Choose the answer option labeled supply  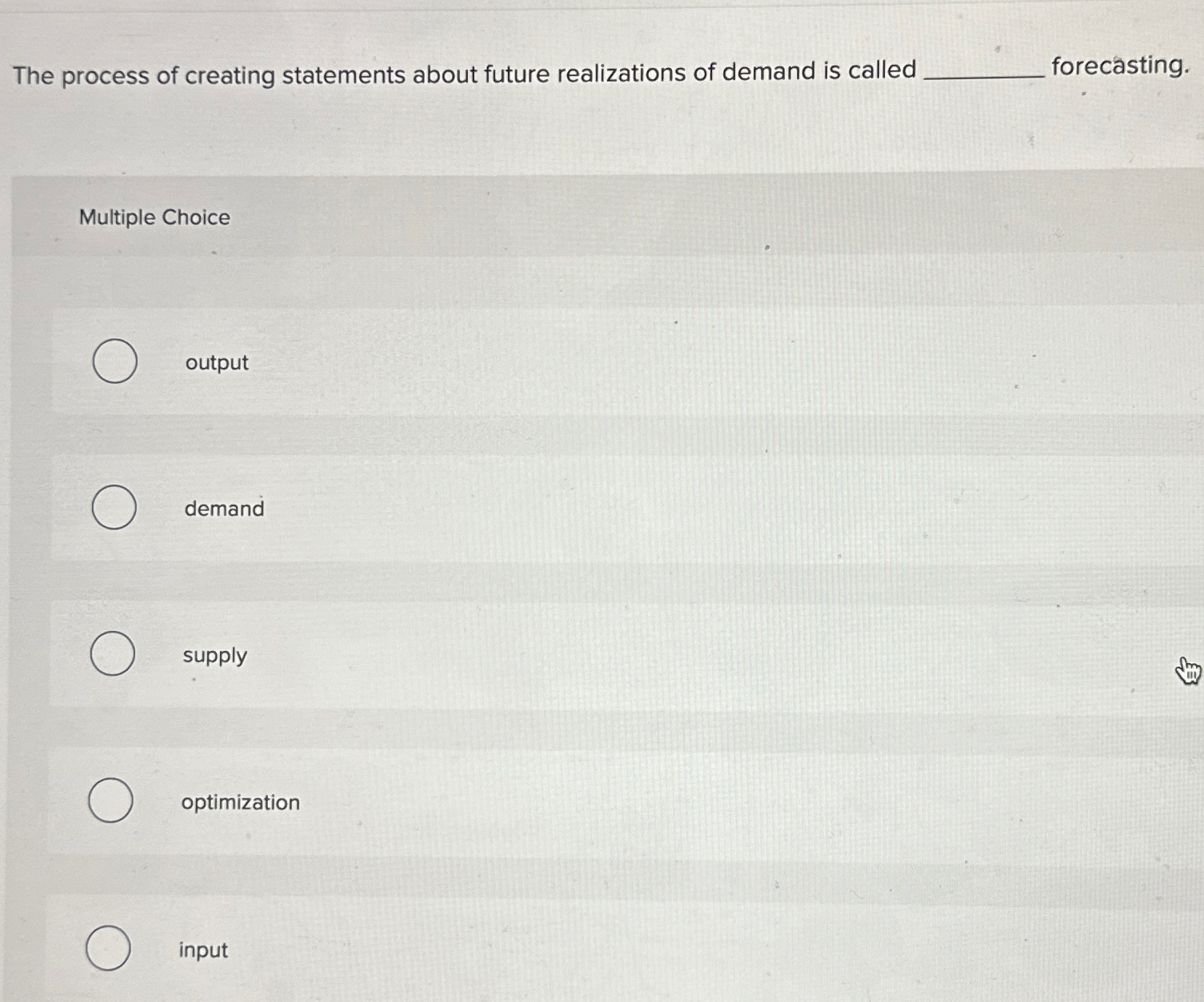click(x=214, y=656)
